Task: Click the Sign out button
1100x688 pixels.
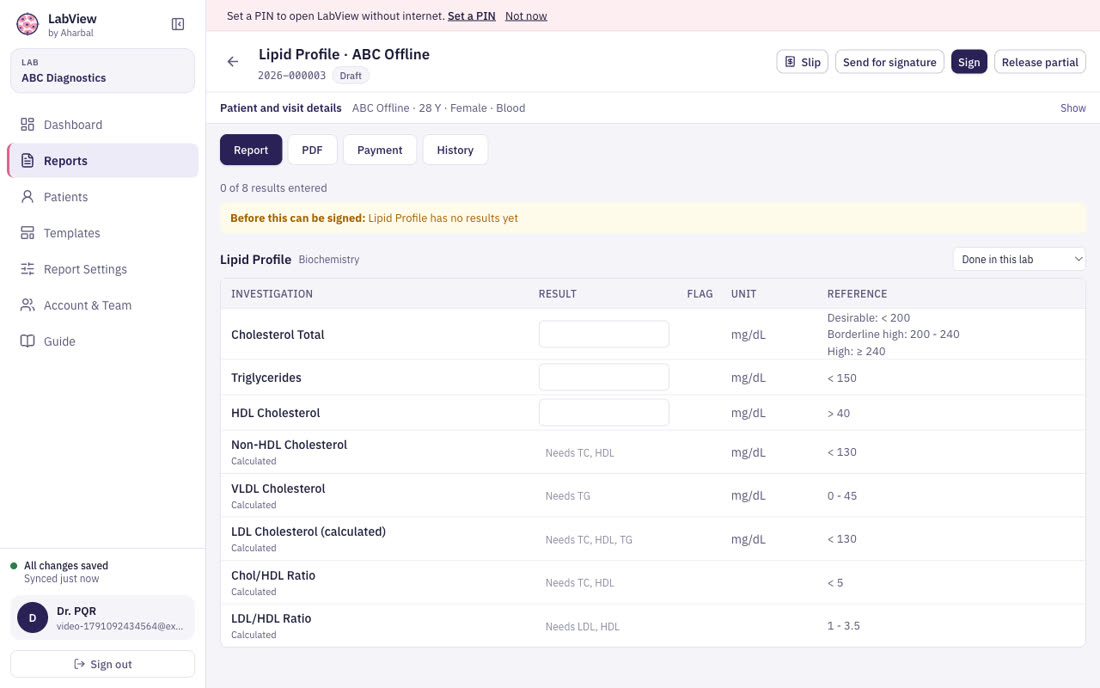Action: pos(102,664)
